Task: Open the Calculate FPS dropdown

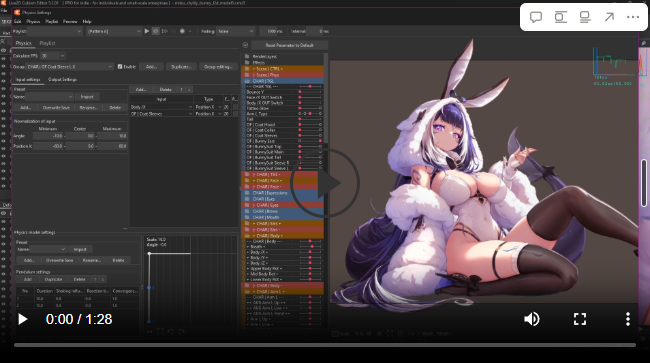Action: 53,56
